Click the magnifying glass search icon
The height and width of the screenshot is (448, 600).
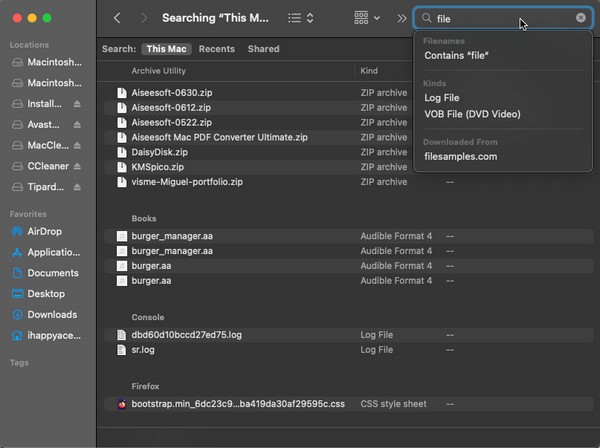(426, 18)
